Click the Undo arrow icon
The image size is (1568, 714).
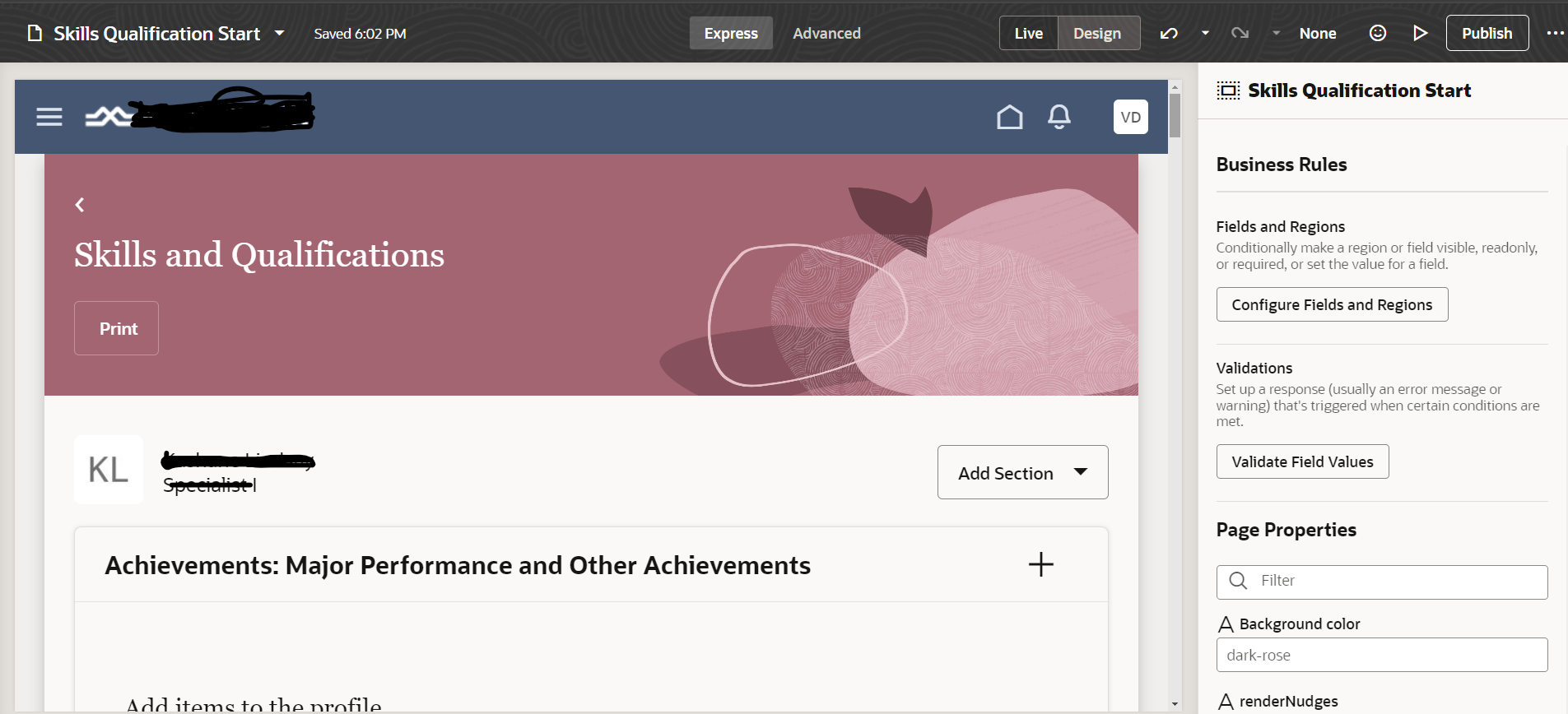pos(1169,34)
